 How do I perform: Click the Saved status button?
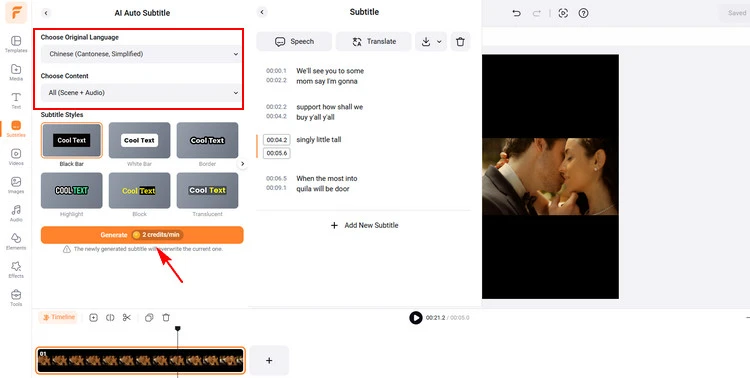[x=736, y=13]
